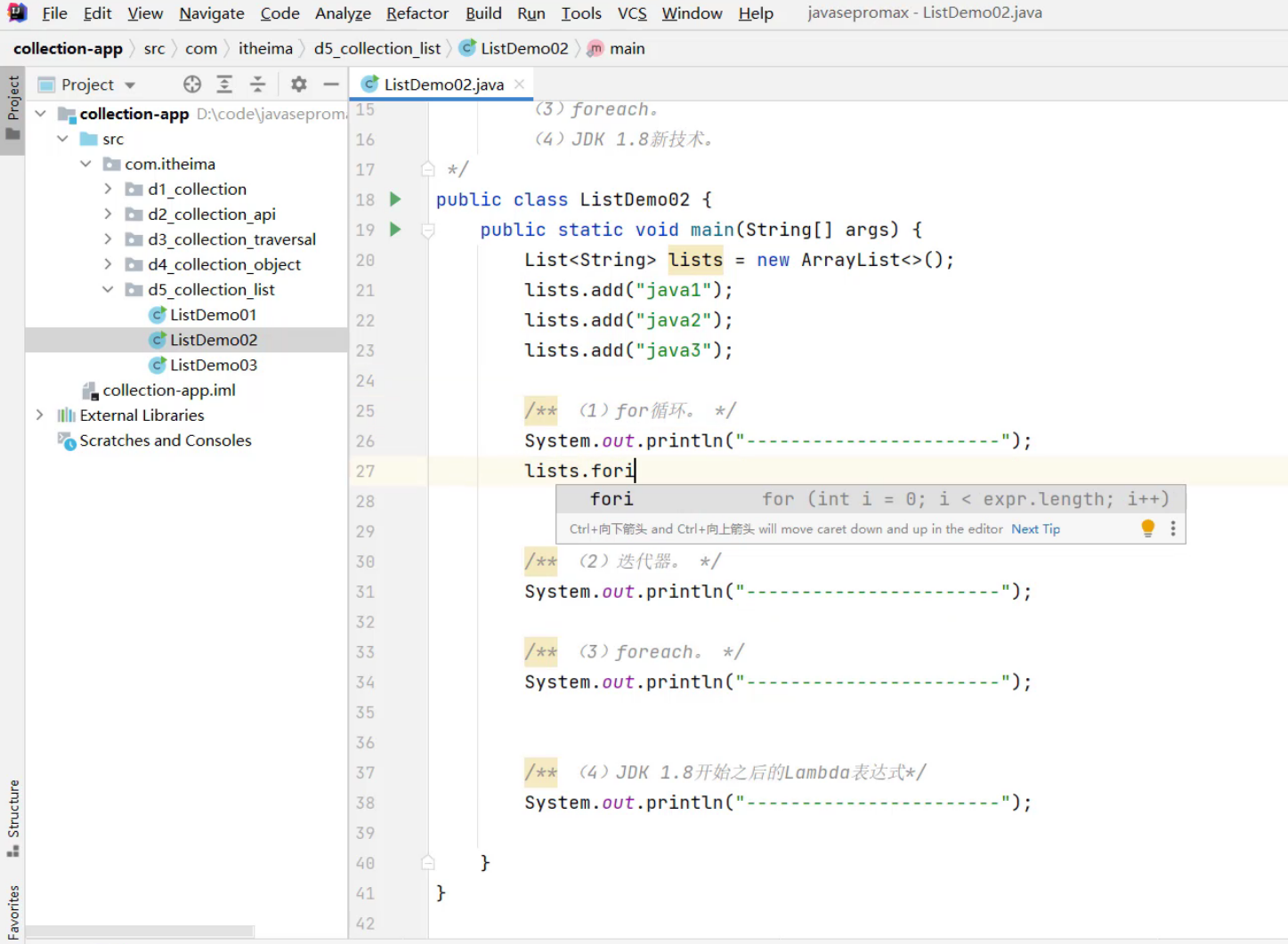Click the Project panel horizontal scrollbar
The image size is (1288, 944).
click(140, 932)
